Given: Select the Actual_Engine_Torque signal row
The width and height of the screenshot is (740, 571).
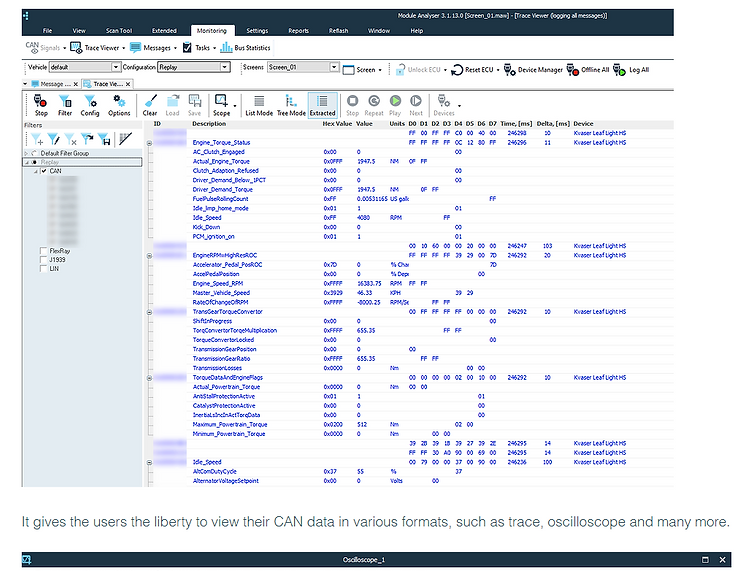Looking at the screenshot, I should (x=410, y=161).
